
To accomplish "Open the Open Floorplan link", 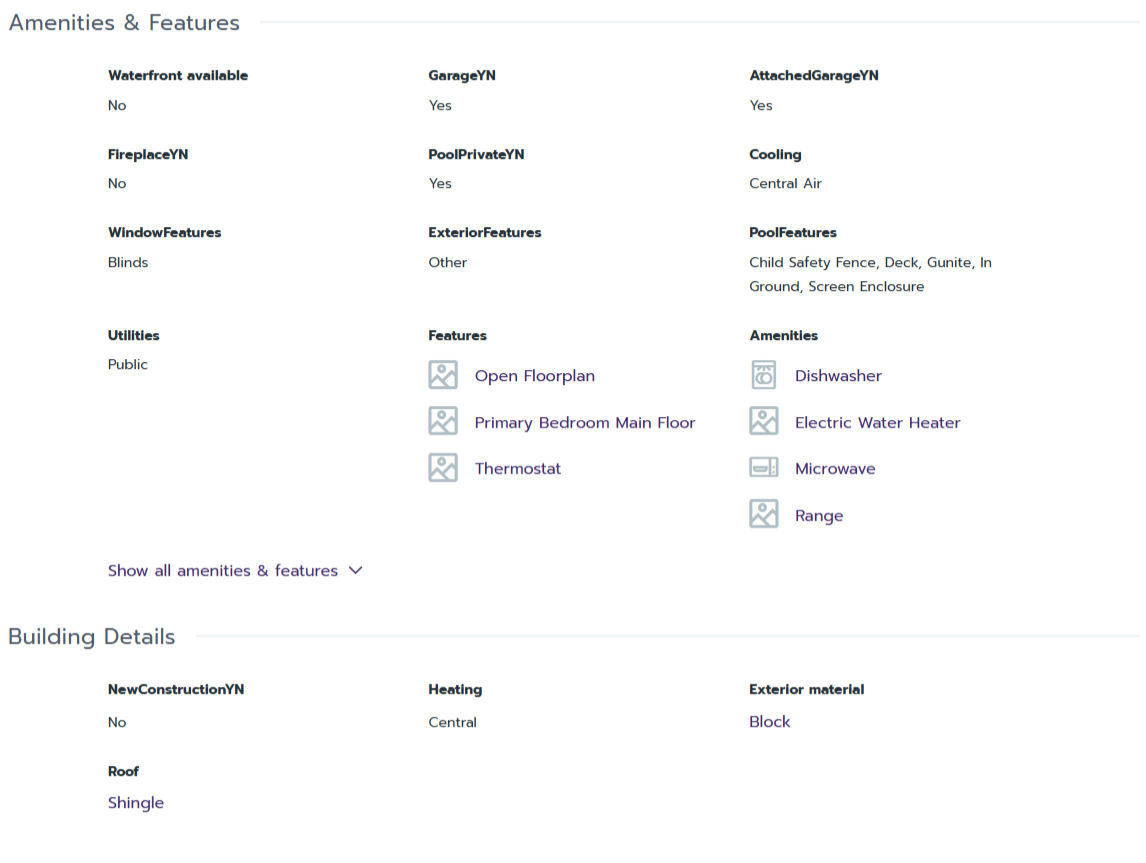I will (x=534, y=376).
